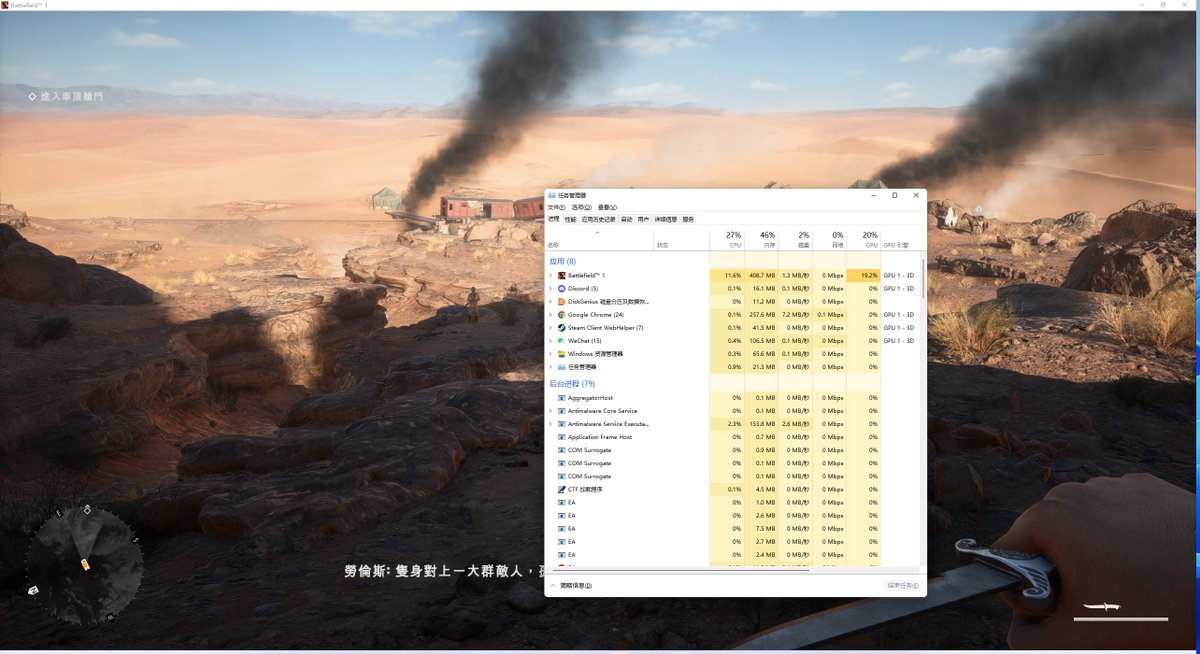Viewport: 1200px width, 654px height.
Task: Switch to the 启动 tab
Action: pyautogui.click(x=627, y=219)
